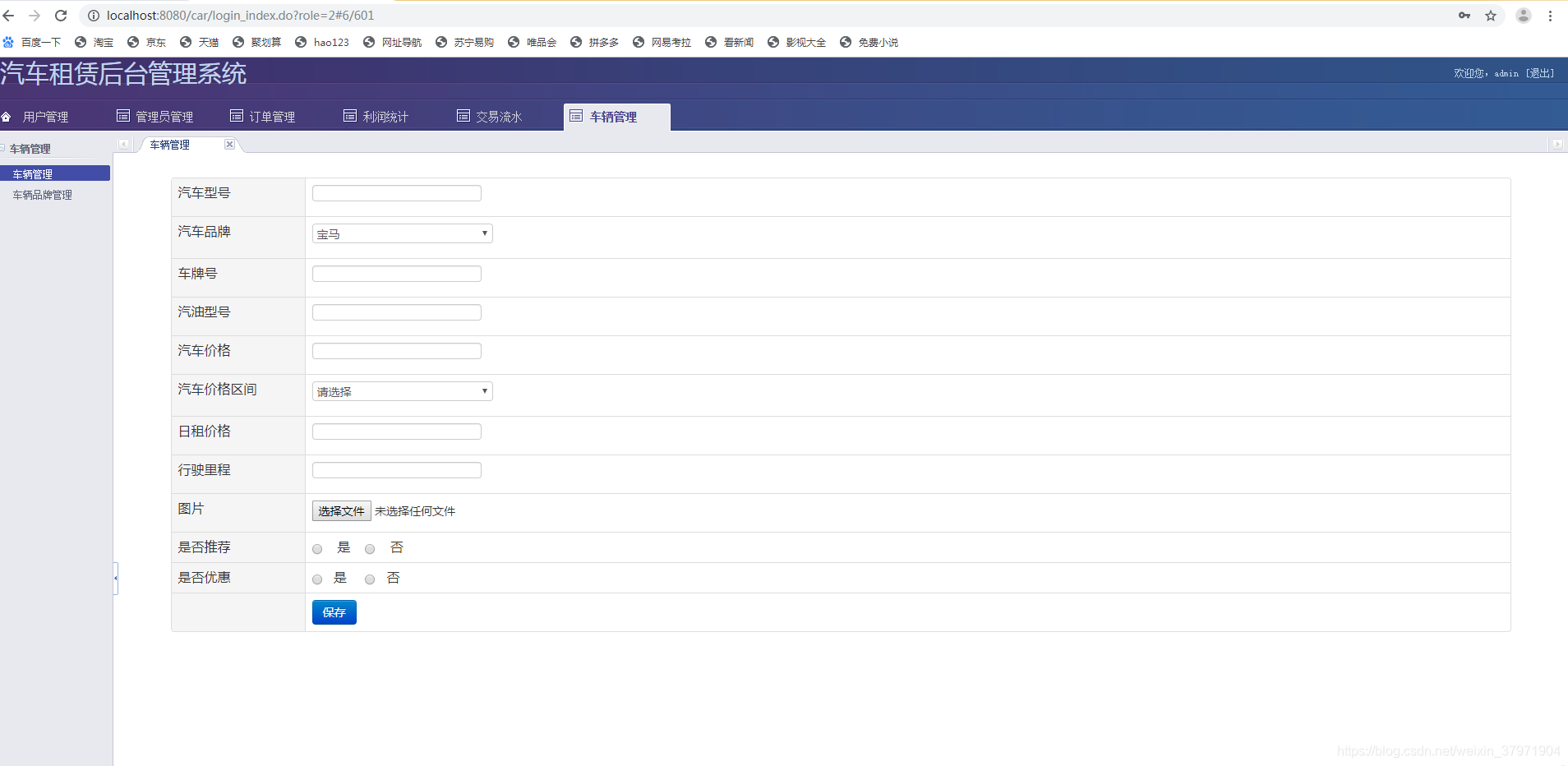This screenshot has height=766, width=1568.
Task: Open the Chrome three-dot menu
Action: (1551, 16)
